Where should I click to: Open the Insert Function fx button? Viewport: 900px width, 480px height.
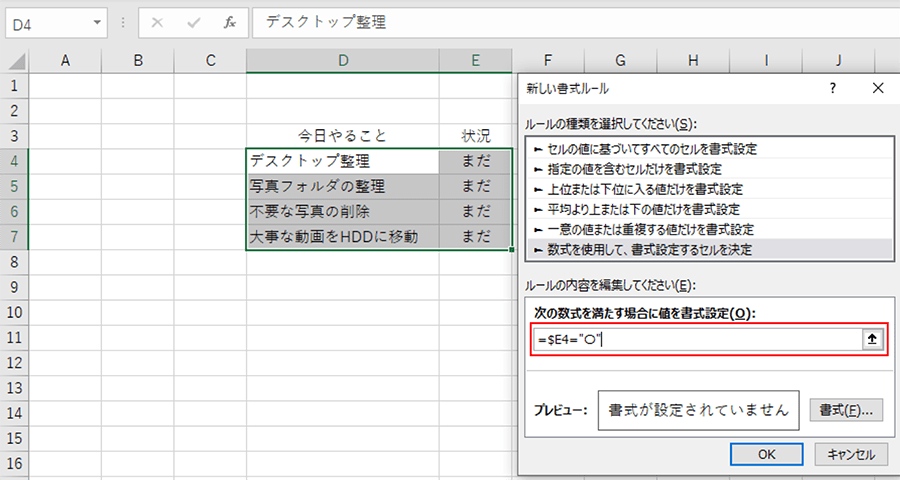point(230,22)
